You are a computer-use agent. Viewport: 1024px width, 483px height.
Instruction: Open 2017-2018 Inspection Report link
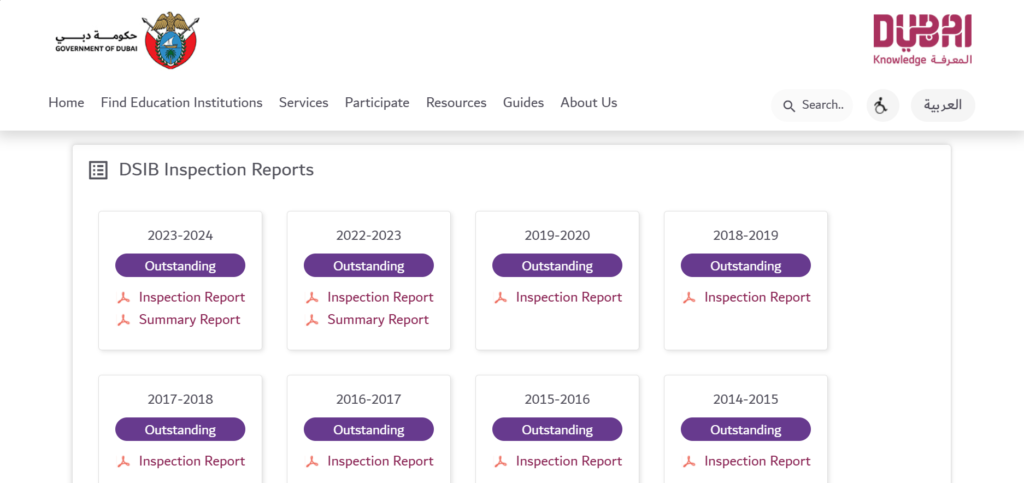191,461
